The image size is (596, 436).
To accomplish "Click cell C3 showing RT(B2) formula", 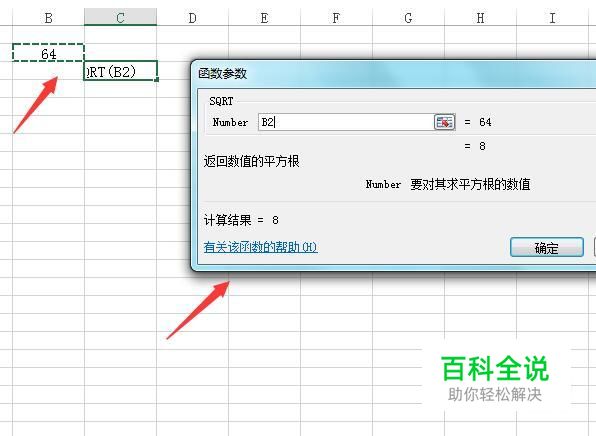I will click(x=120, y=71).
